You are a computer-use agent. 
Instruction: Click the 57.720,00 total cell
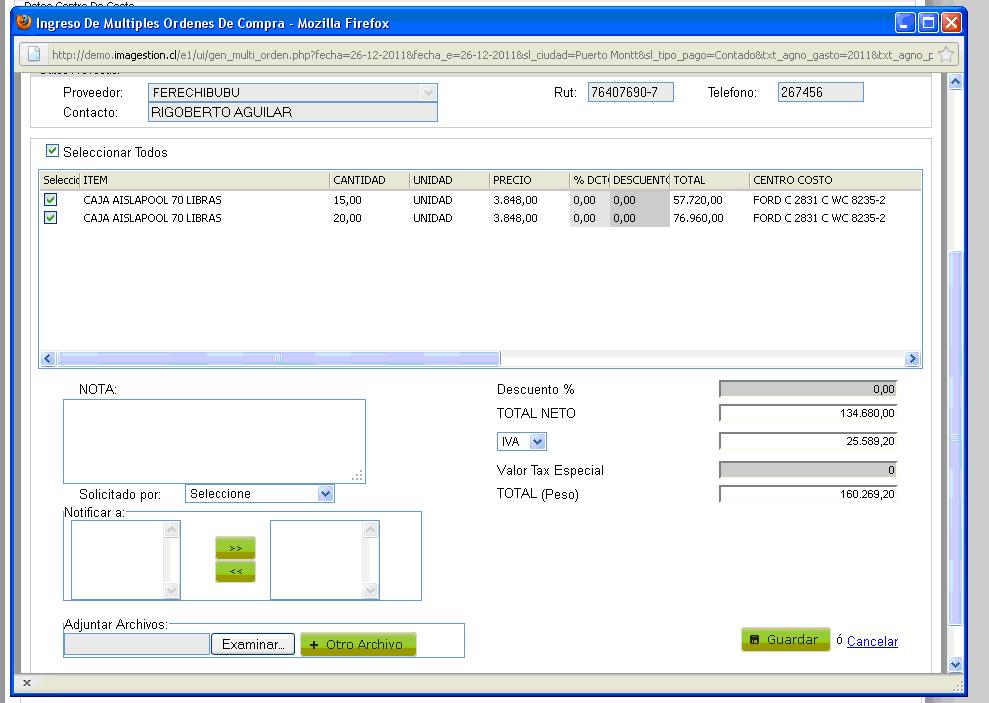(698, 200)
